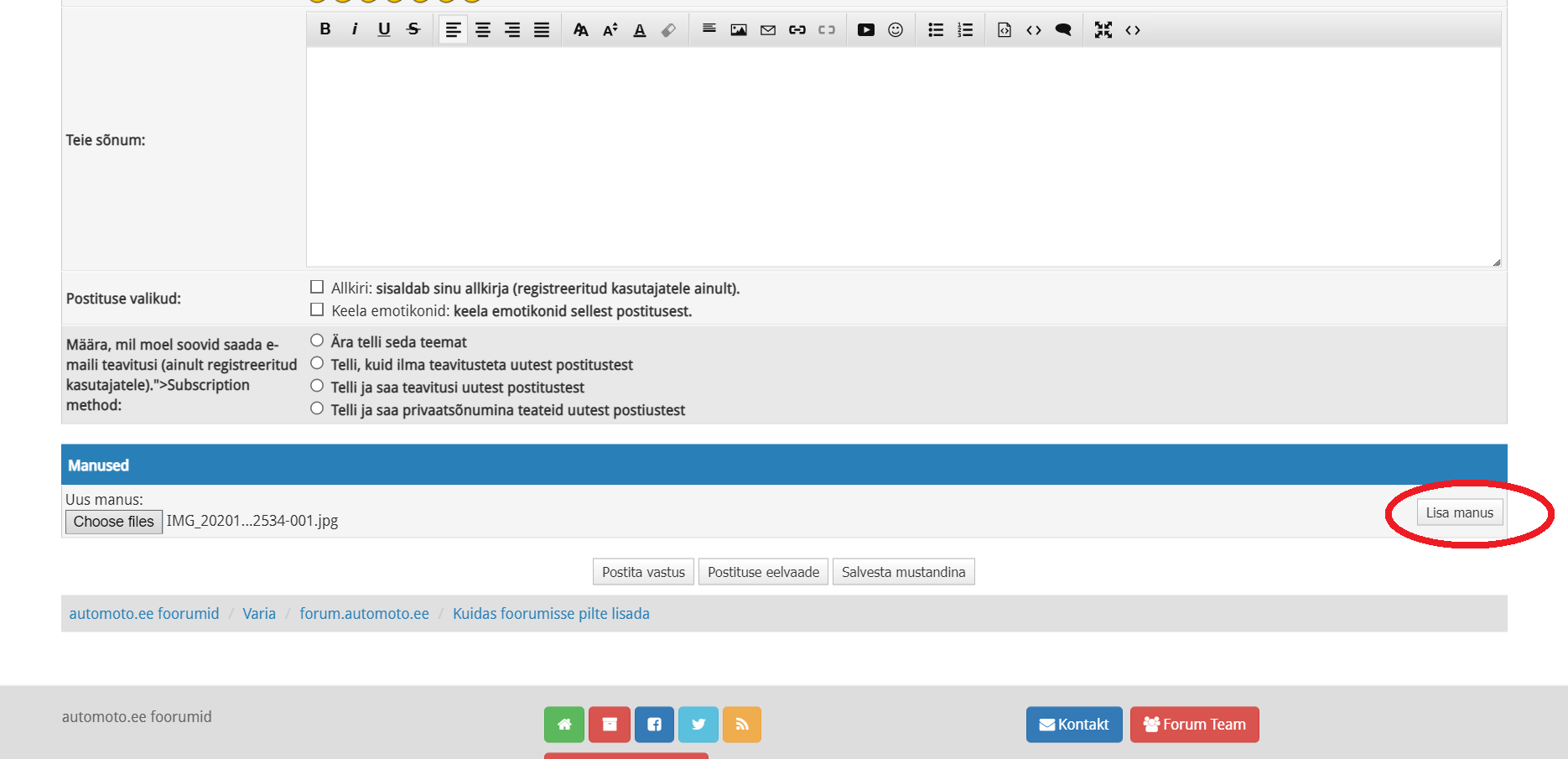Viewport: 1568px width, 759px height.
Task: Enable the Allkiri signature checkbox
Action: pyautogui.click(x=317, y=288)
